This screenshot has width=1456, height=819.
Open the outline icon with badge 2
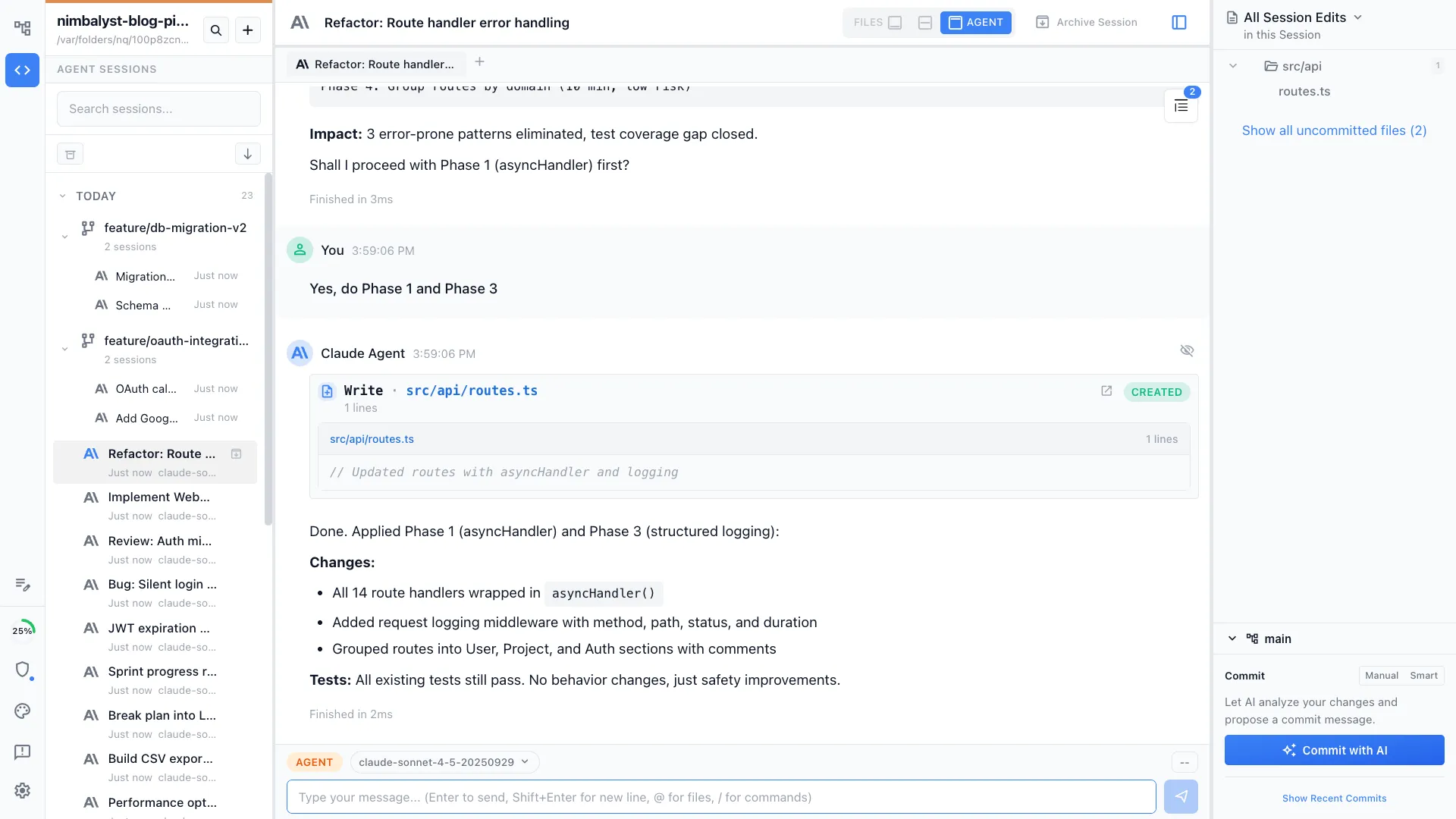tap(1181, 105)
